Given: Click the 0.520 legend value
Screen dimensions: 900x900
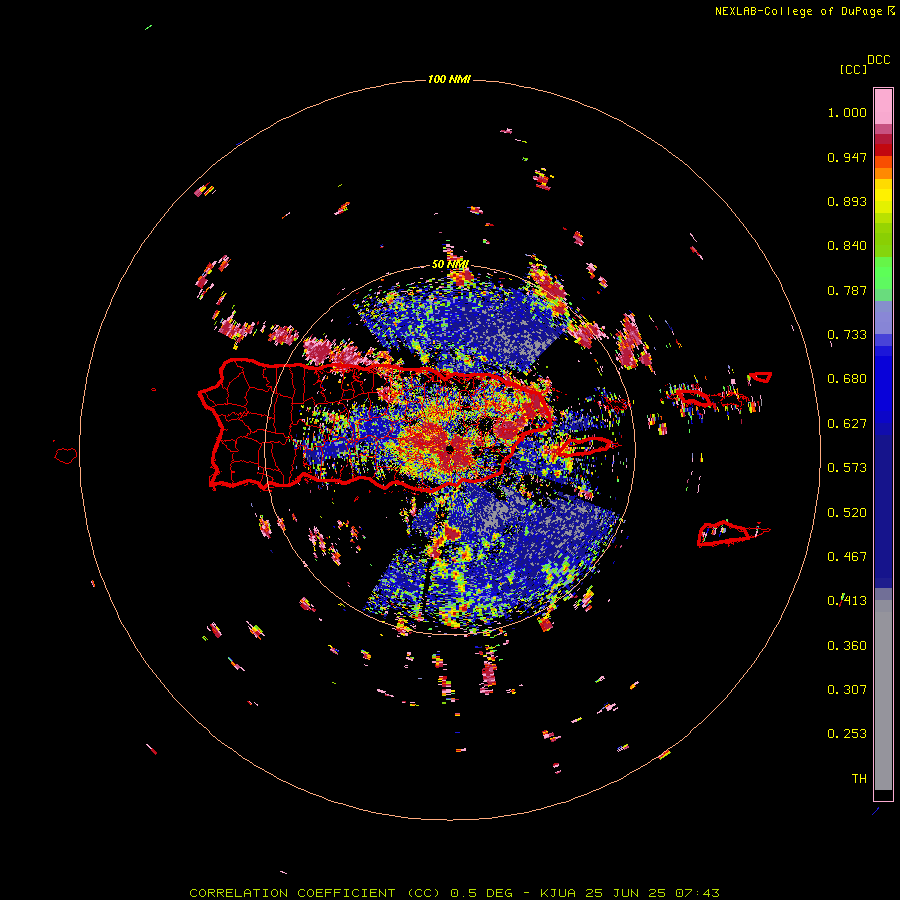Looking at the screenshot, I should 847,513.
